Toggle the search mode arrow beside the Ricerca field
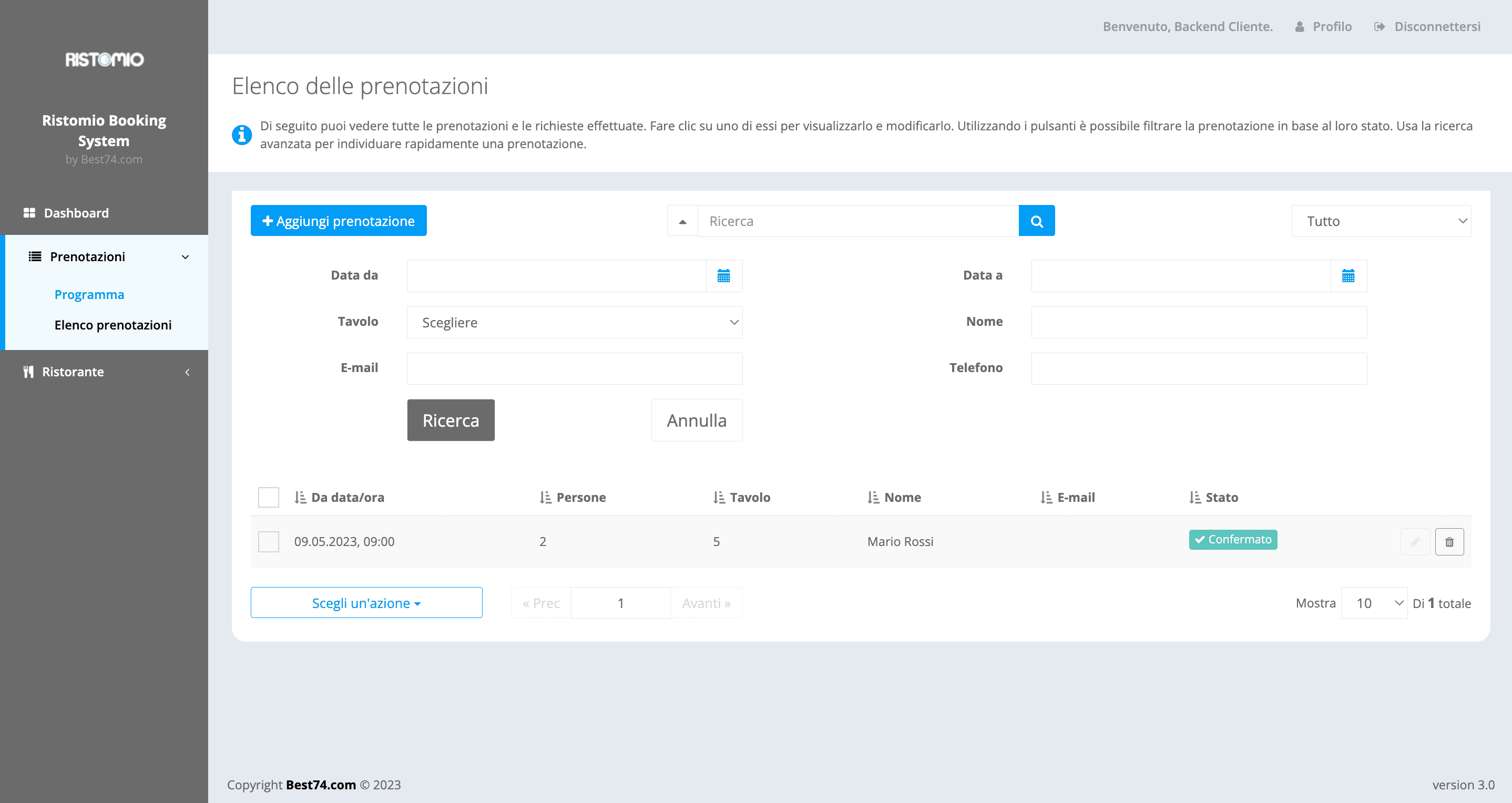Screen dimensions: 1512x803 click(x=682, y=221)
